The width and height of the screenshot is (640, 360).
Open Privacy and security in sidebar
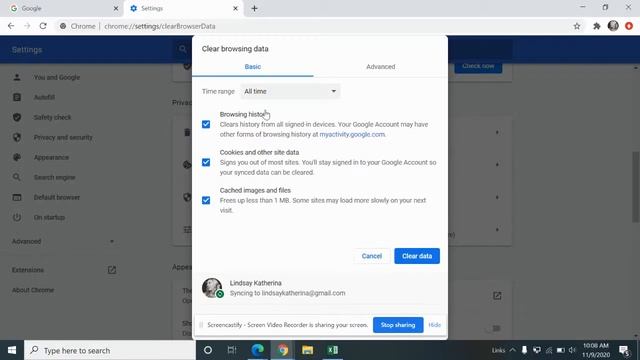[63, 137]
